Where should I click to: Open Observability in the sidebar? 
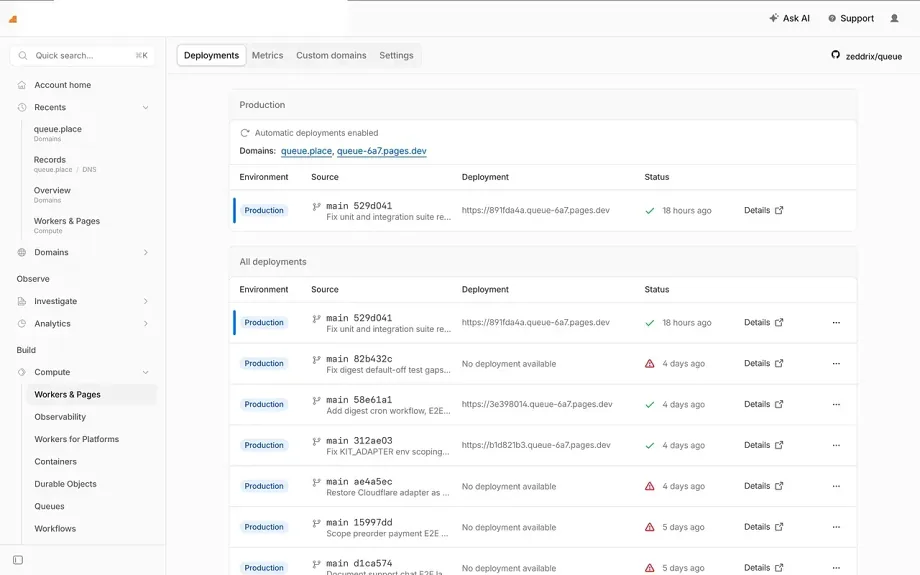coord(60,417)
